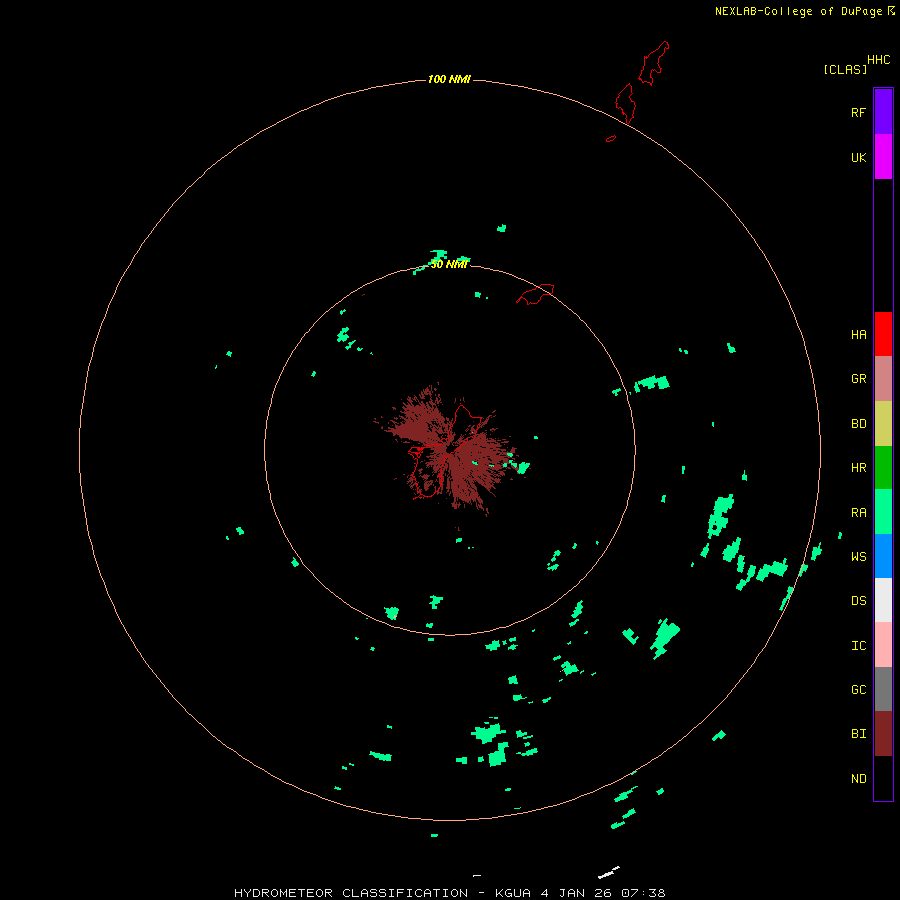Click the BI brown legend color swatch
The image size is (900, 900).
tap(883, 734)
